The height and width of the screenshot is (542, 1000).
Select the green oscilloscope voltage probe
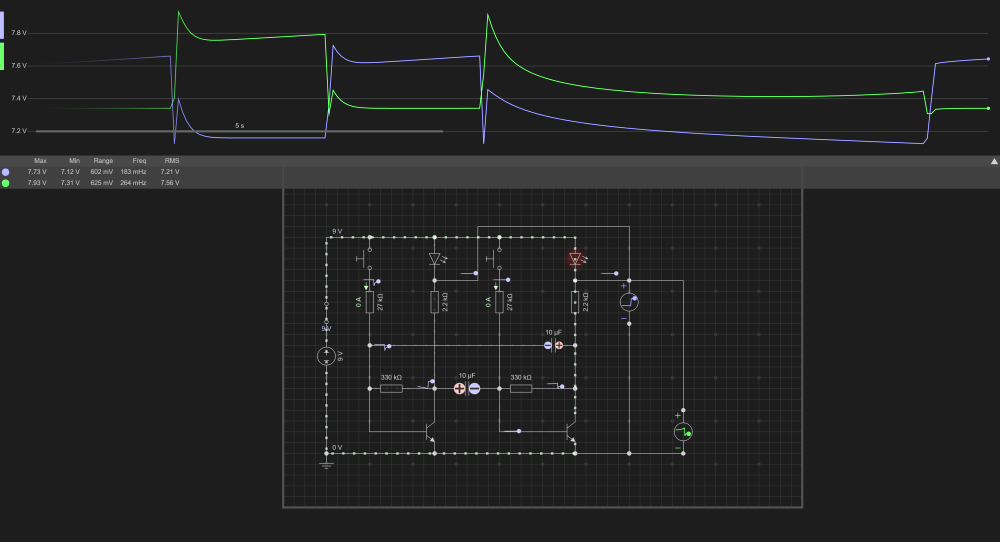[683, 431]
